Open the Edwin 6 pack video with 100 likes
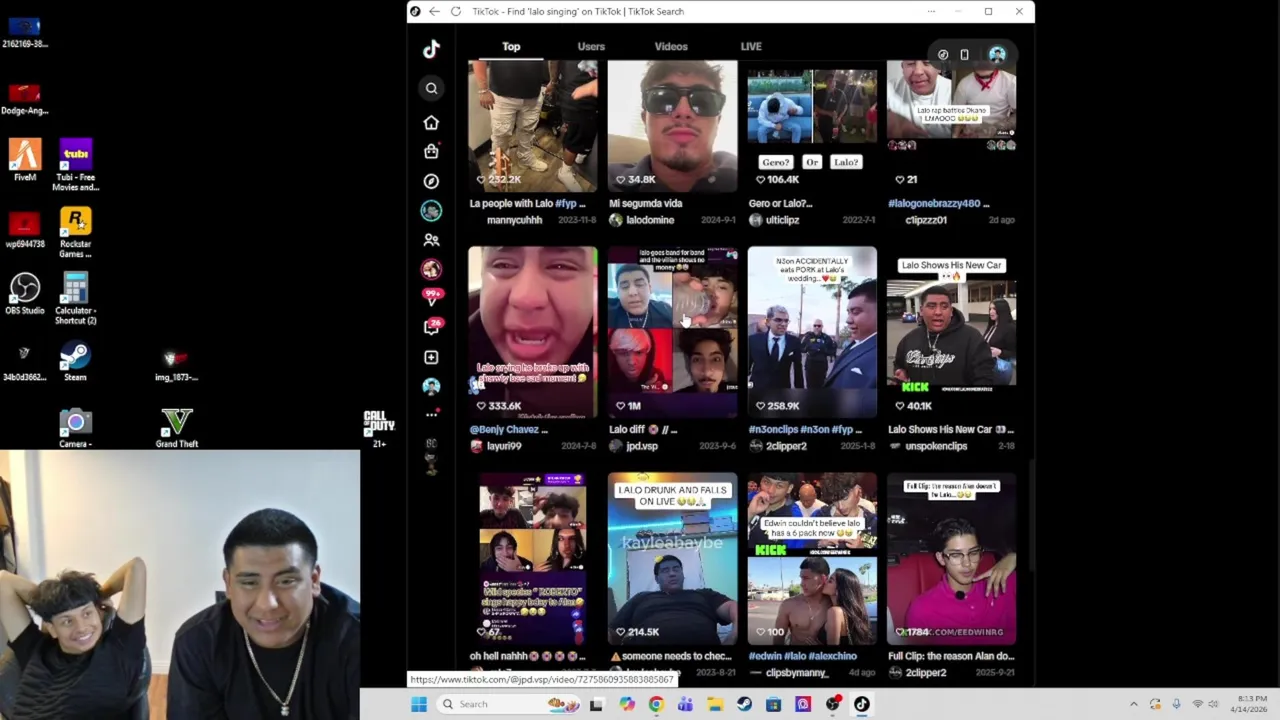 point(812,558)
